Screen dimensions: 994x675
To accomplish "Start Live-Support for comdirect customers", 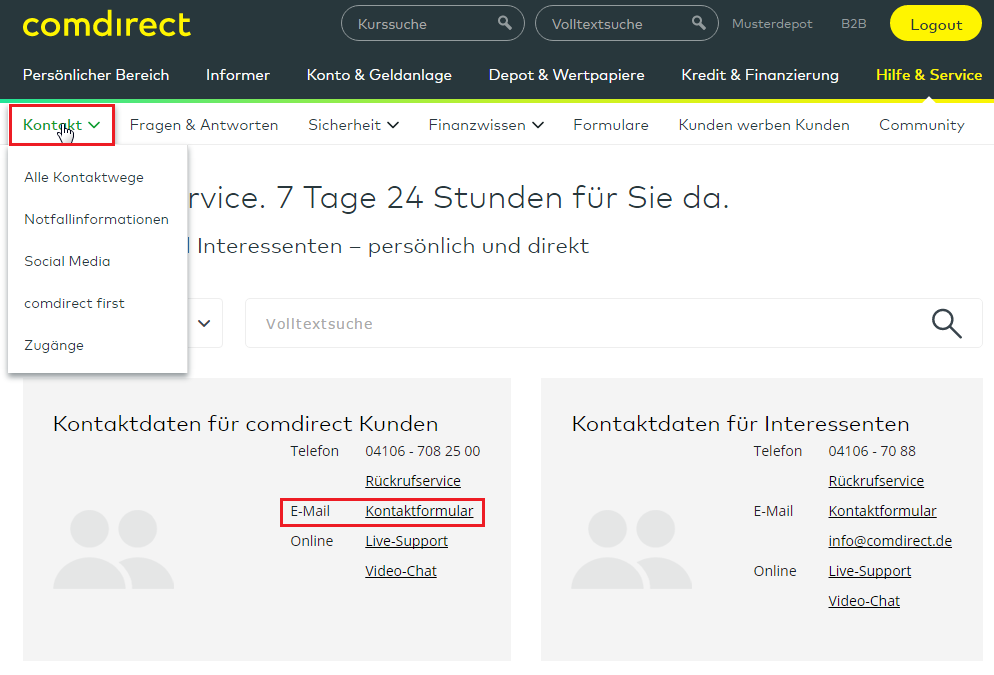I will point(406,540).
